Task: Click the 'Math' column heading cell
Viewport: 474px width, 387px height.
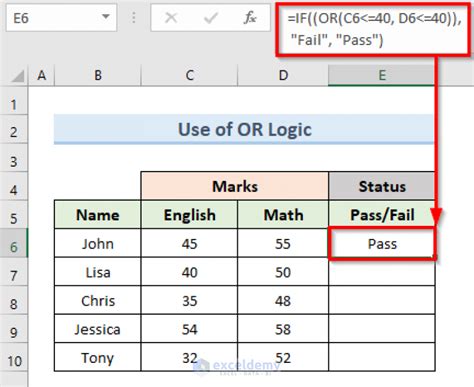Action: click(283, 215)
